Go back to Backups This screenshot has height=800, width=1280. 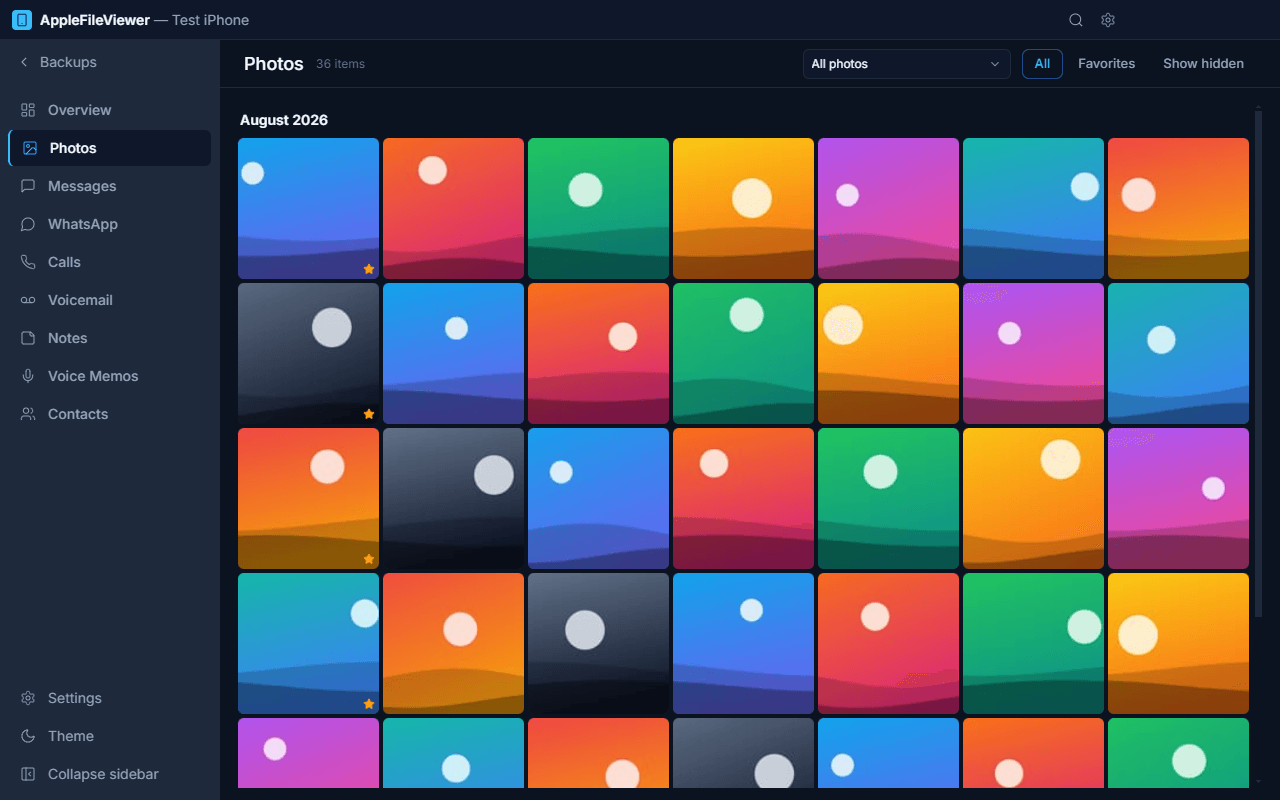[x=58, y=62]
